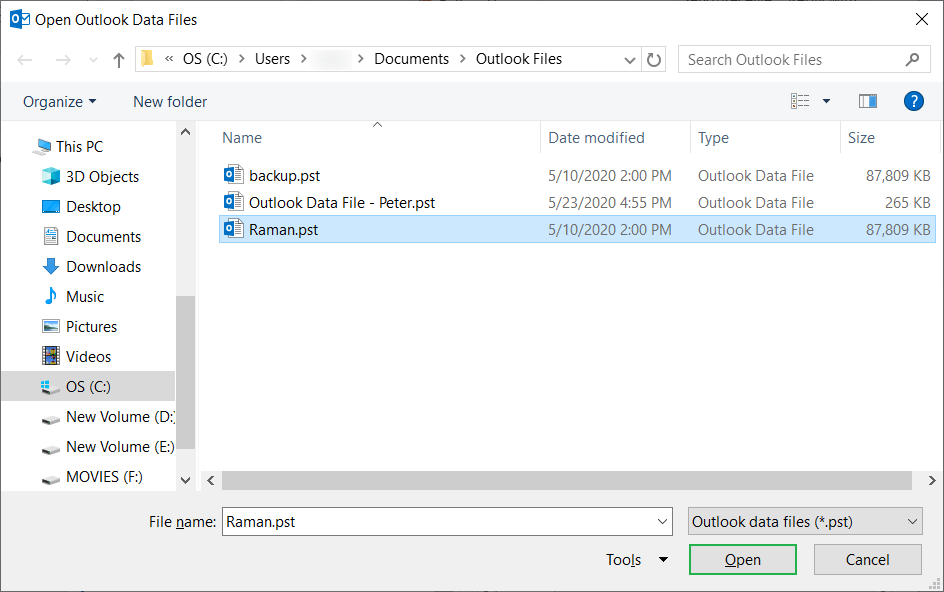The height and width of the screenshot is (592, 944).
Task: Select Documents in the address path
Action: pos(411,59)
